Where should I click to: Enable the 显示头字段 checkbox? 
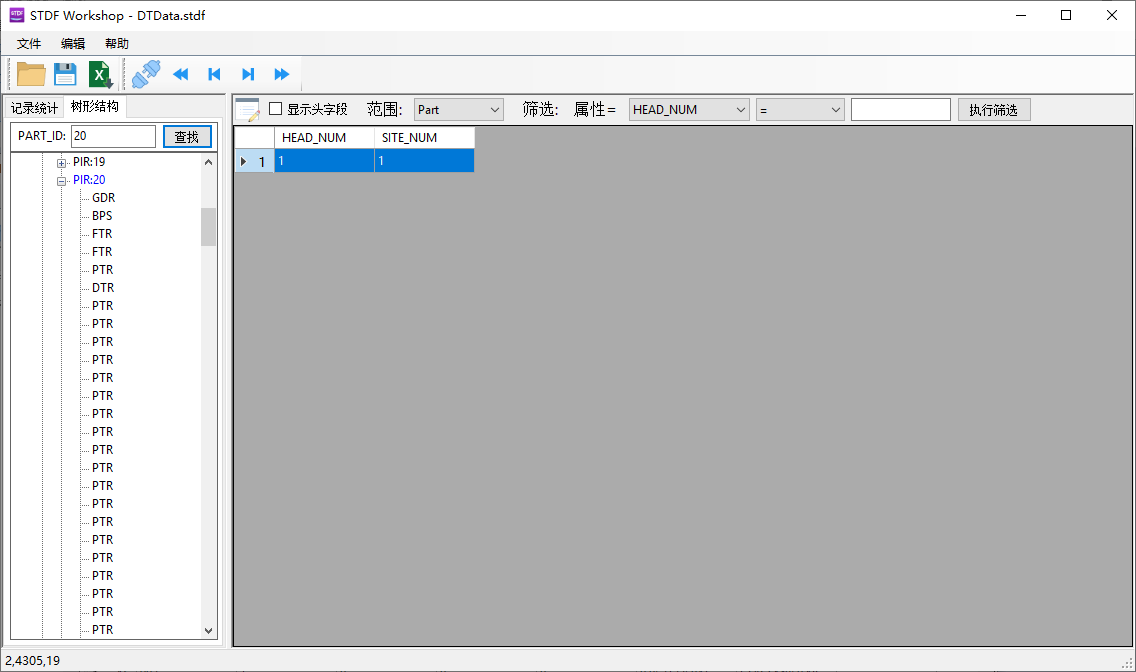click(276, 109)
